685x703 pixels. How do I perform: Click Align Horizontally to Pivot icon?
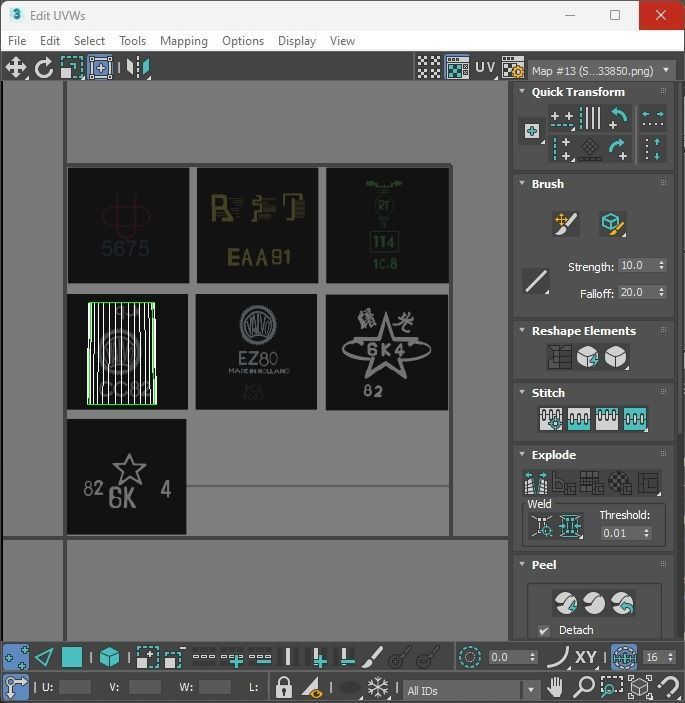[x=562, y=118]
